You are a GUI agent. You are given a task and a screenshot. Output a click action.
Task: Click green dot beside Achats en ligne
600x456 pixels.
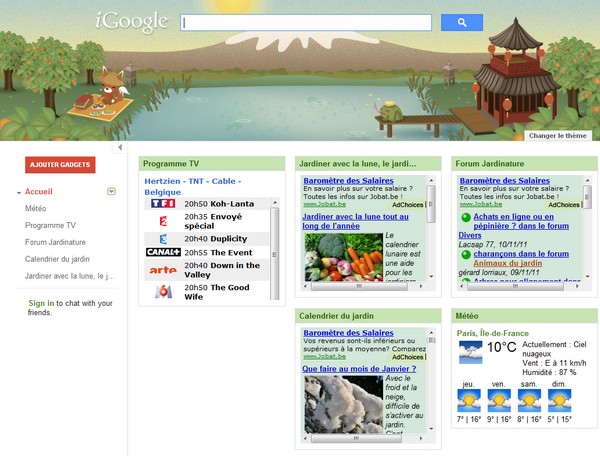tap(466, 217)
